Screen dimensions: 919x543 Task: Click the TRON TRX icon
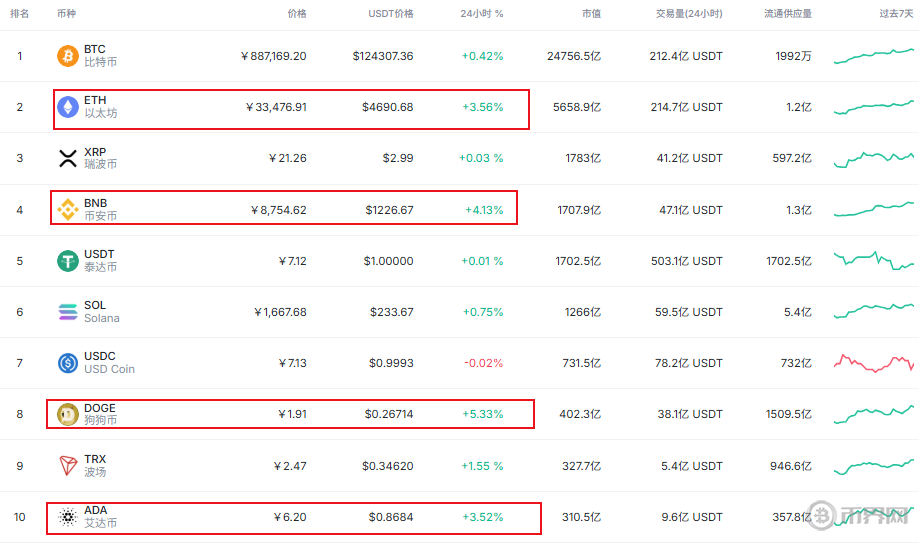point(68,466)
